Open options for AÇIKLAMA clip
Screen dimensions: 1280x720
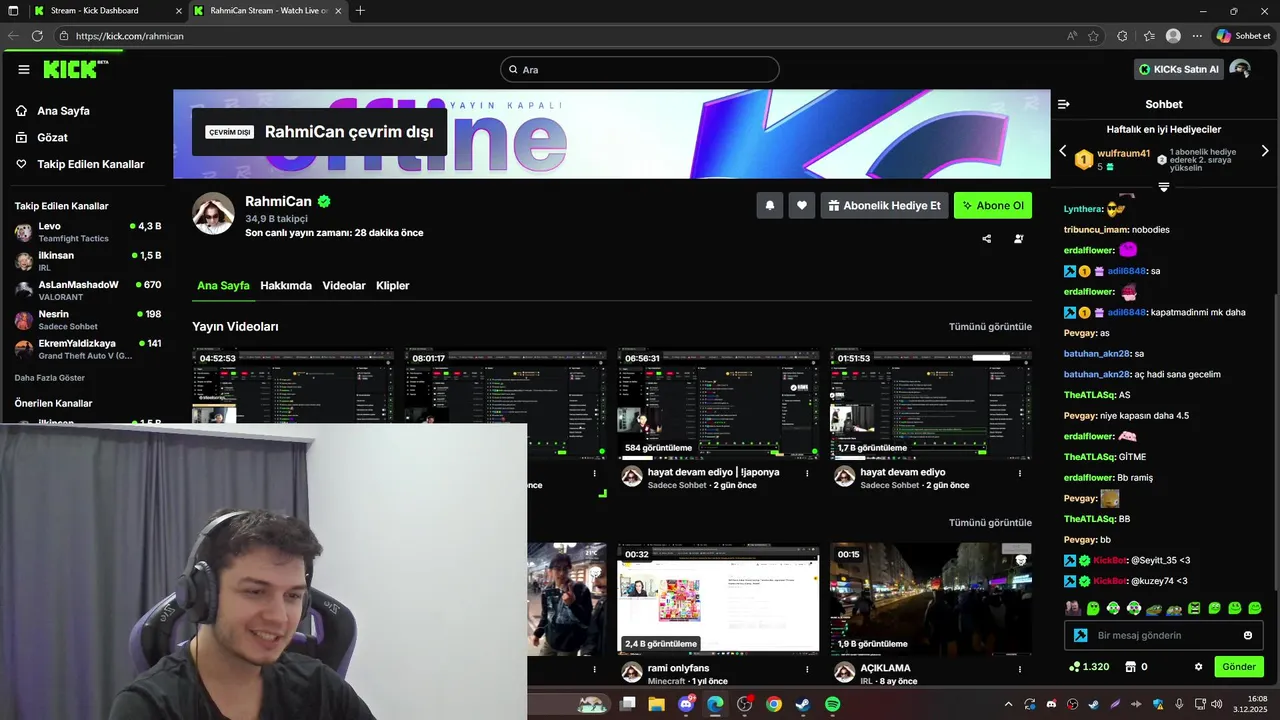(x=1021, y=669)
